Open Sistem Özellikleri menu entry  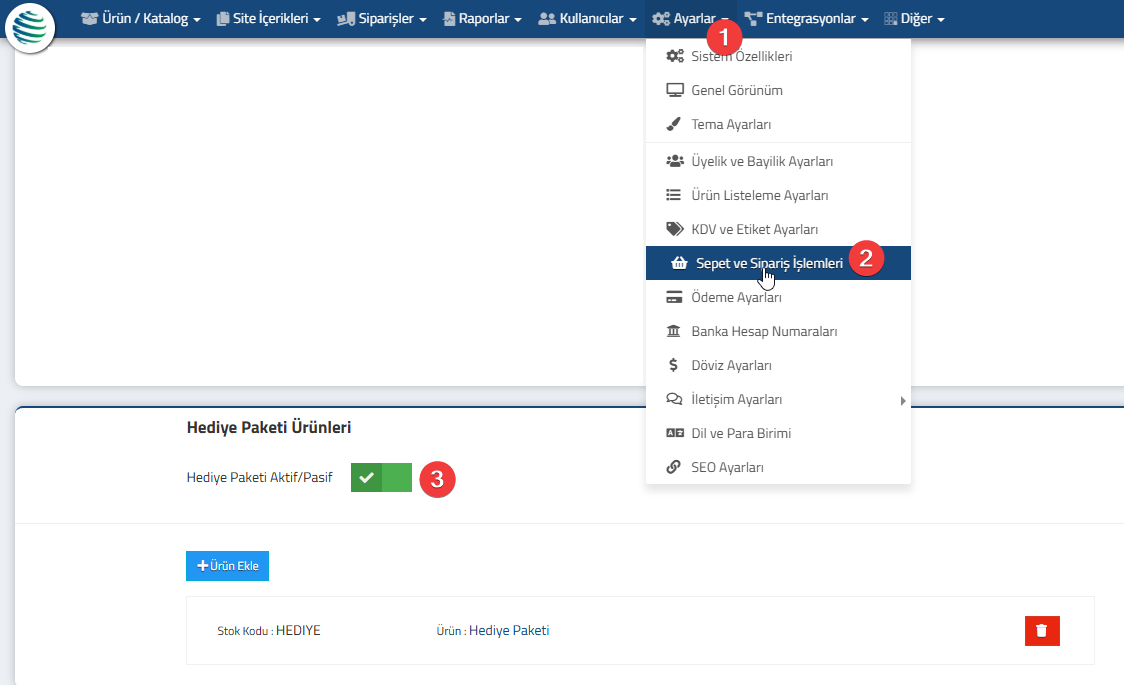(x=778, y=56)
